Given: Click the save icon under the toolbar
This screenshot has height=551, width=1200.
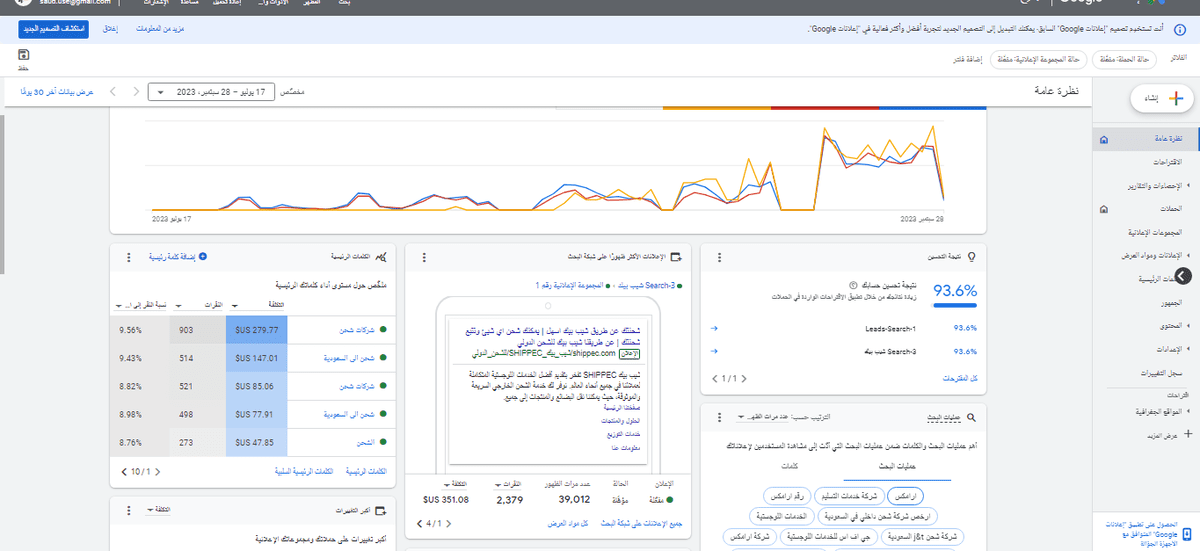Looking at the screenshot, I should coord(24,56).
